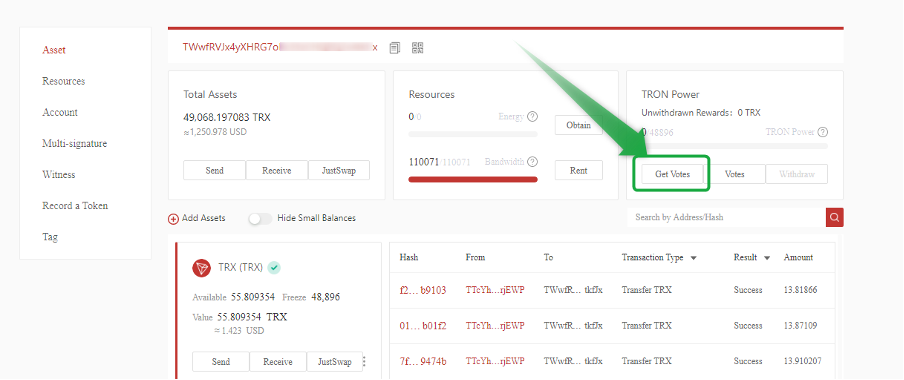Click Obtain energy button

(579, 125)
